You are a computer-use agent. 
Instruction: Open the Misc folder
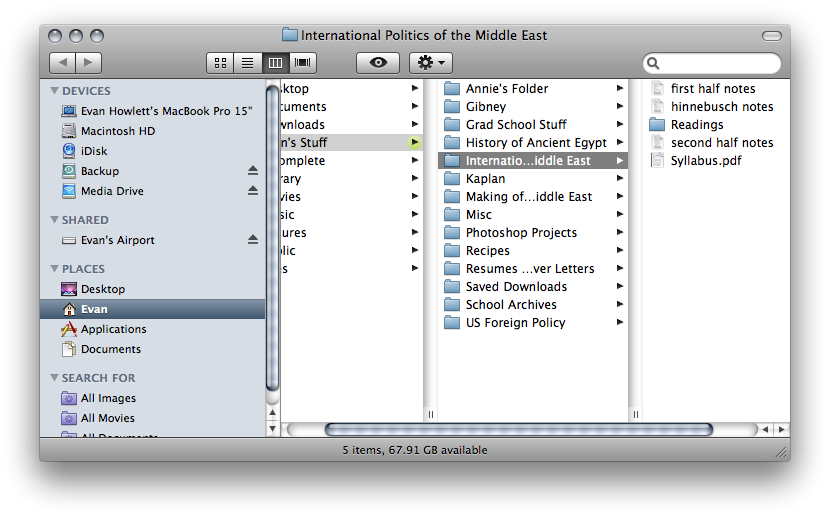[x=533, y=214]
